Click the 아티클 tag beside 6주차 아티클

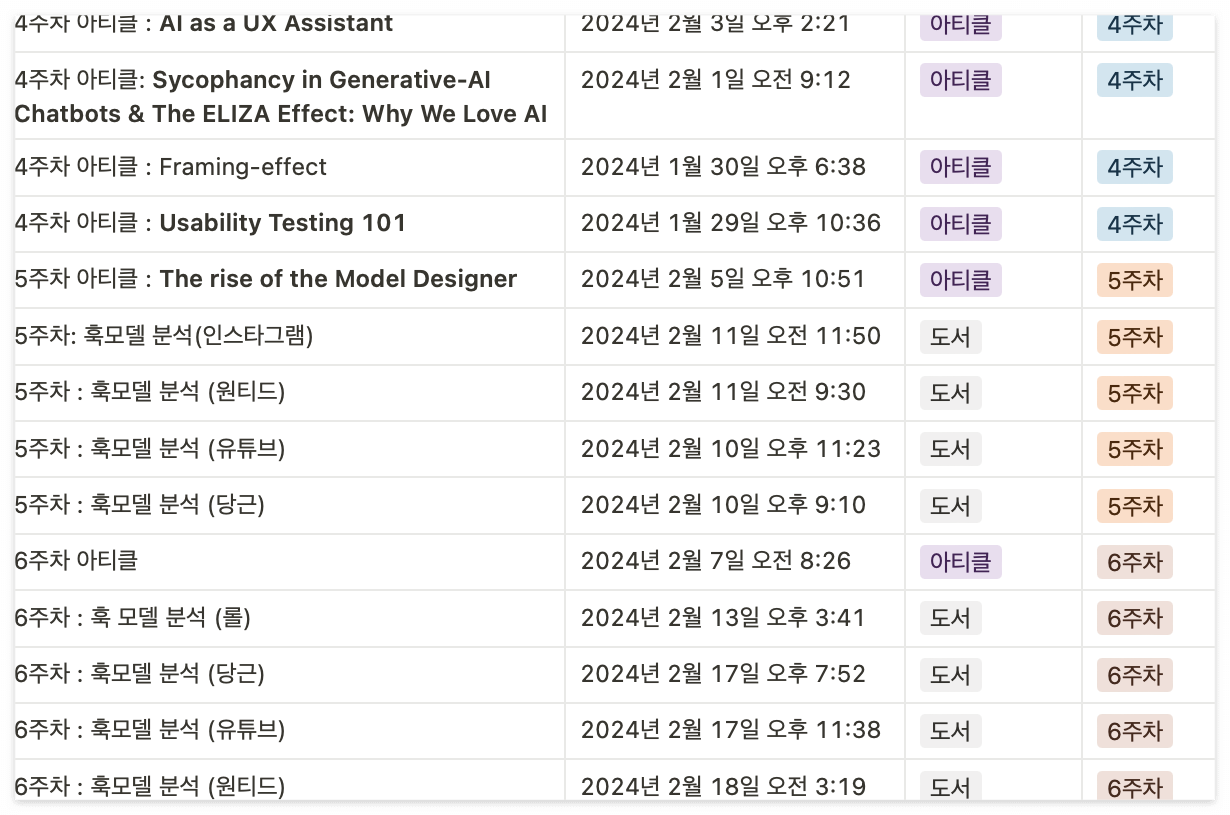(959, 562)
